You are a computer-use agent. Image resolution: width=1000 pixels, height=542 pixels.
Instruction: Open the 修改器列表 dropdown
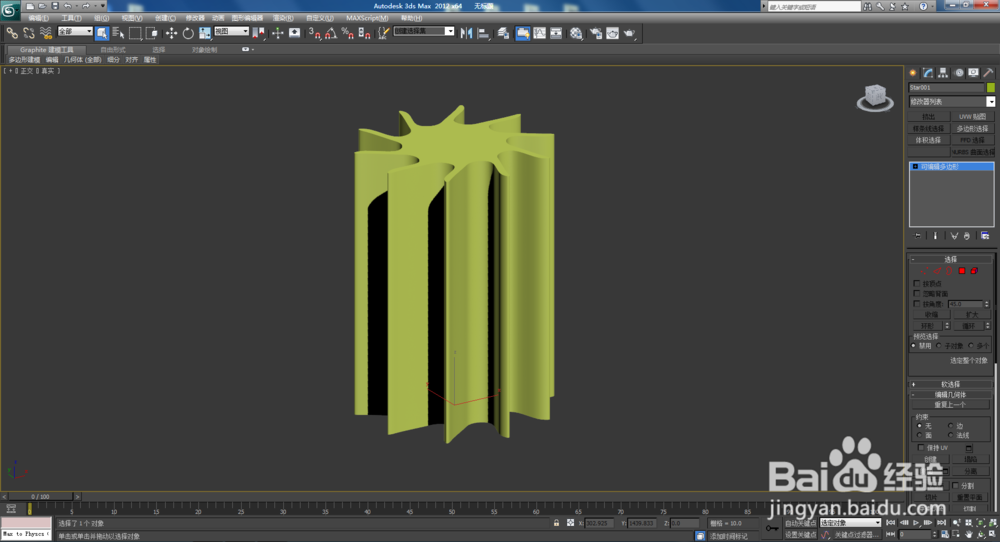991,101
